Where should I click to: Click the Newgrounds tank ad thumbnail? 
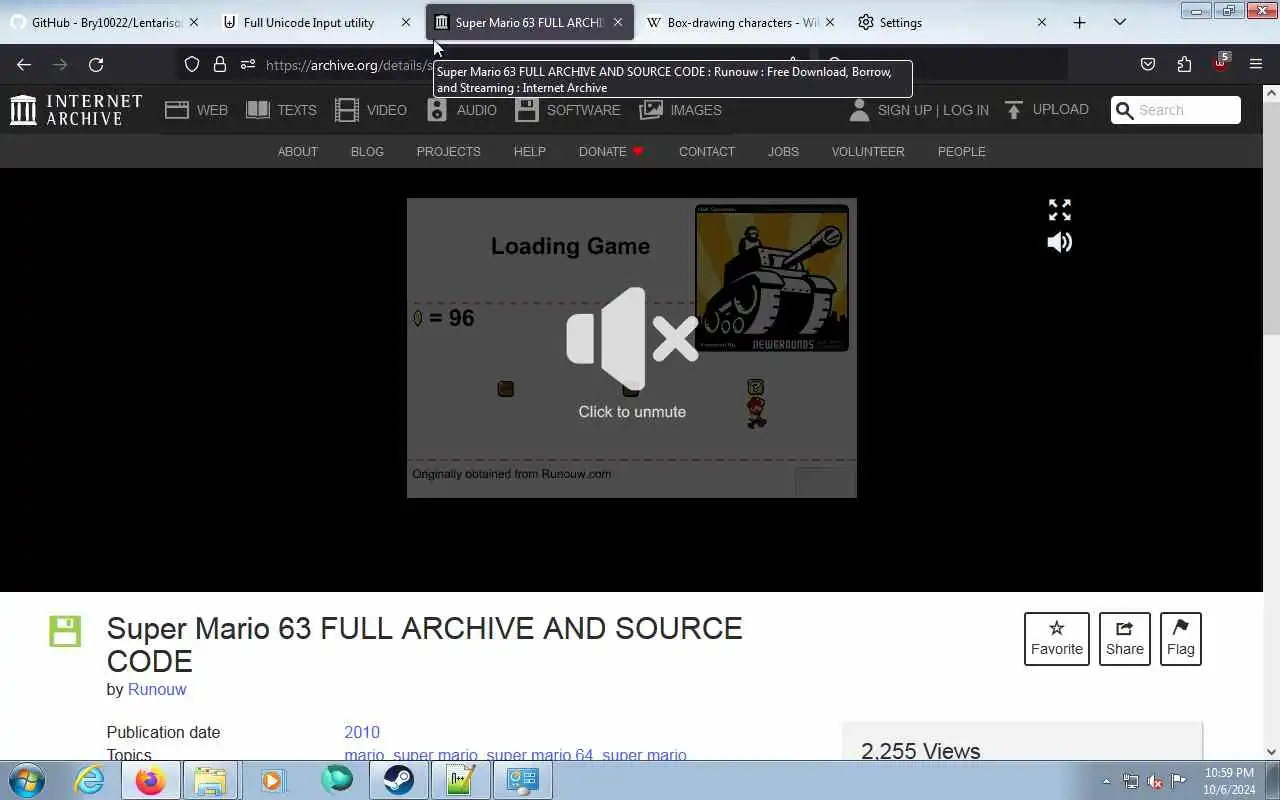pos(772,278)
